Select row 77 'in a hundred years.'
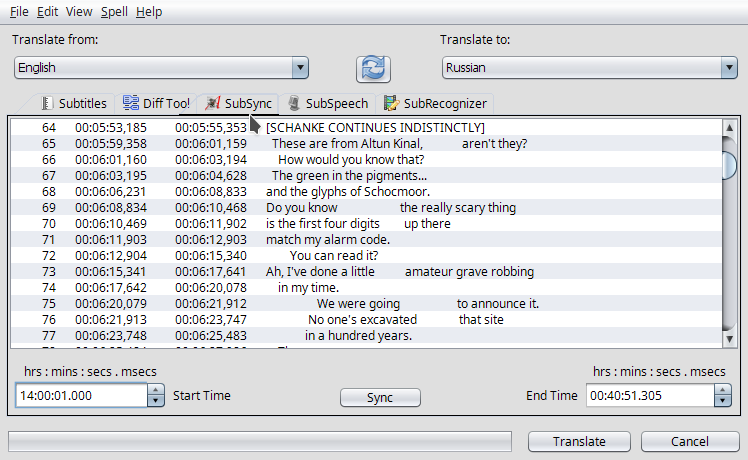748x460 pixels. 366,335
